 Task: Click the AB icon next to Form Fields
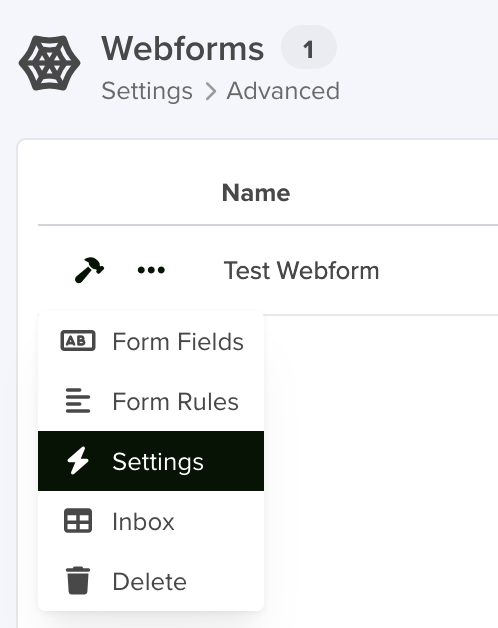[x=78, y=341]
